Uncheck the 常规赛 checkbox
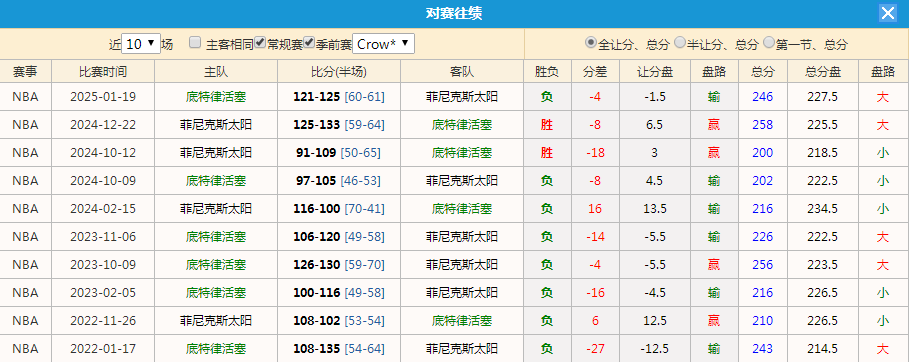 point(260,42)
